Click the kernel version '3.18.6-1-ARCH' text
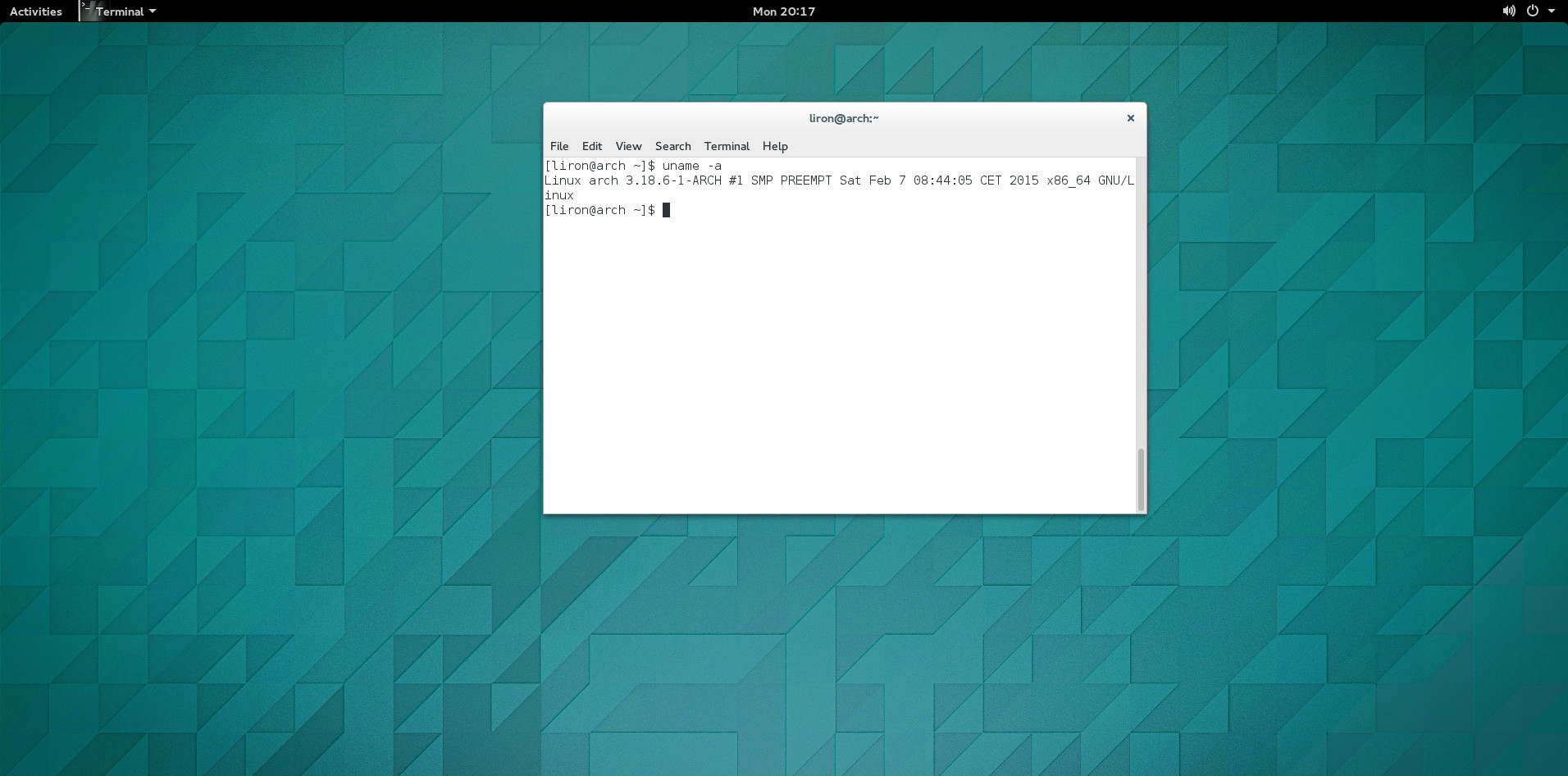1568x776 pixels. (673, 180)
